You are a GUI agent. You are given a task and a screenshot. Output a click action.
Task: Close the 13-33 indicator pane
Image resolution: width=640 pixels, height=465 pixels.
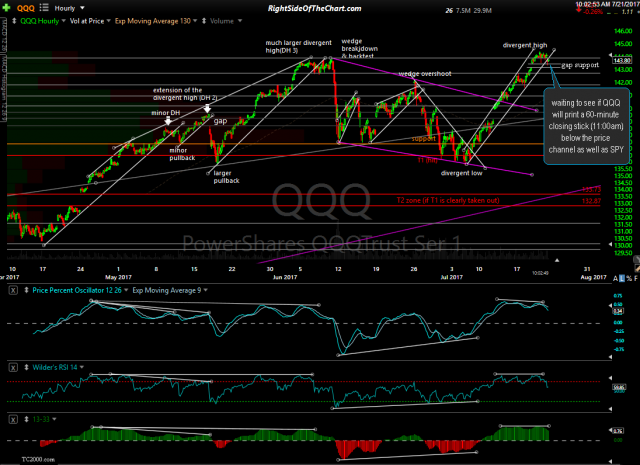[x=13, y=419]
